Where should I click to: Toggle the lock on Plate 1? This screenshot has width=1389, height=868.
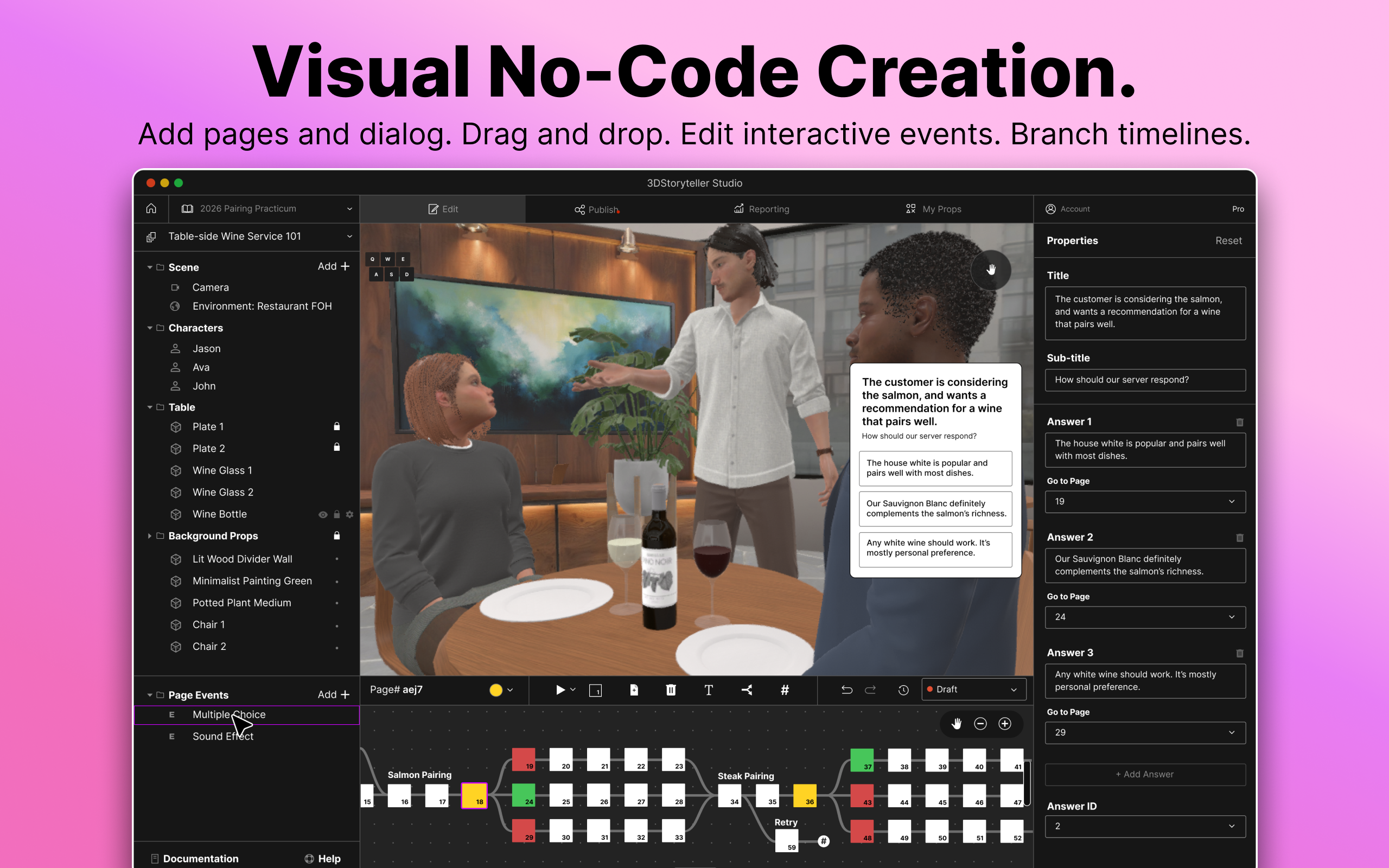click(337, 426)
